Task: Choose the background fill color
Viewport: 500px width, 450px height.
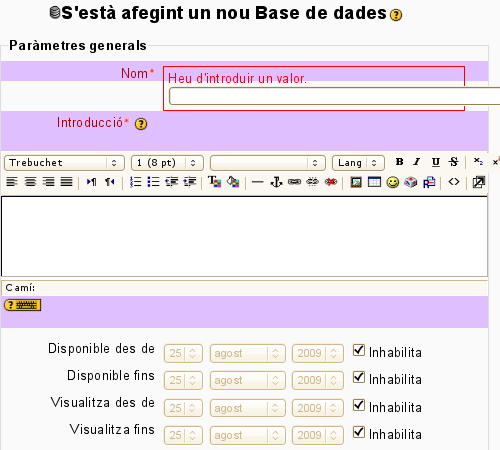Action: [233, 182]
